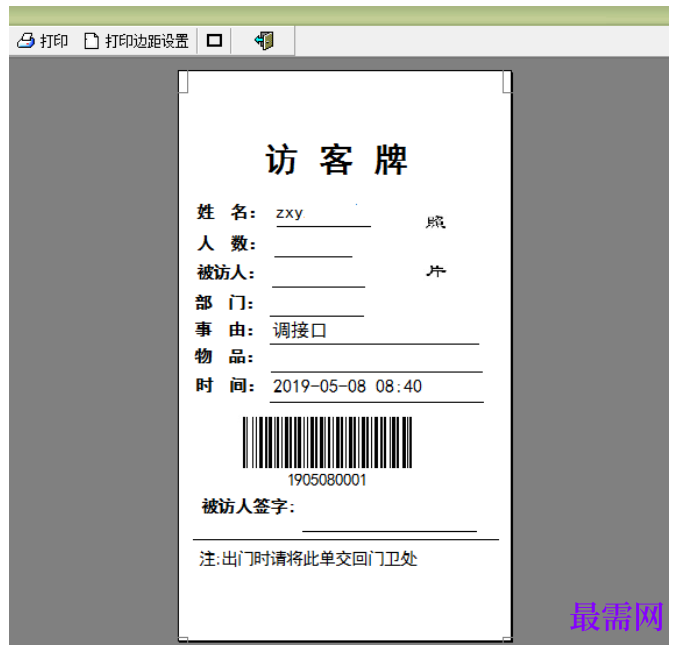Image resolution: width=682 pixels, height=648 pixels.
Task: Click the barcode image
Action: 327,442
